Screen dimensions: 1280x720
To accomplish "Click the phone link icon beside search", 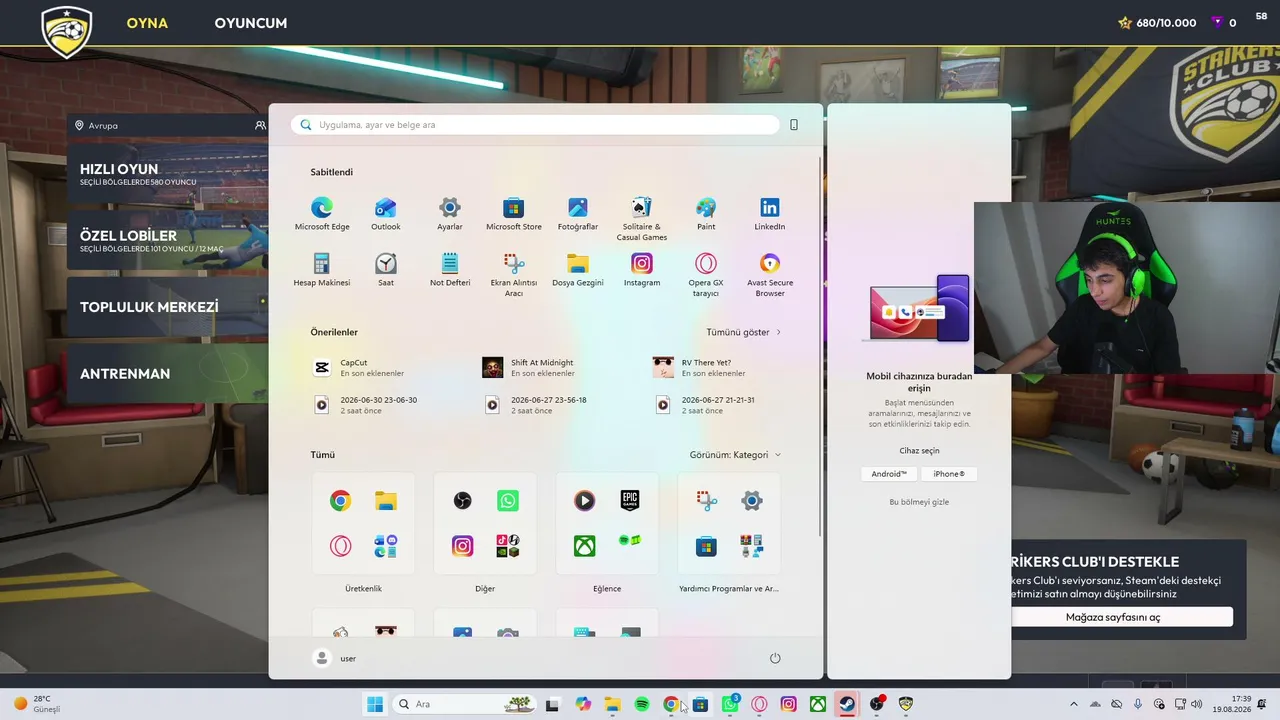I will [x=794, y=125].
